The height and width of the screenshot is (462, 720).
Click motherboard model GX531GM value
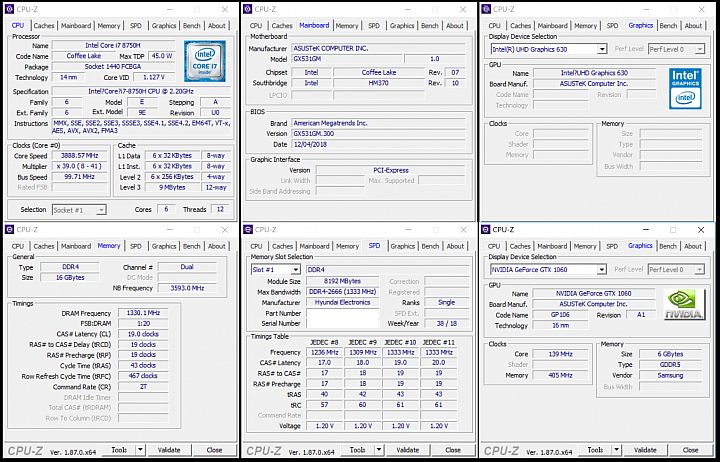(x=347, y=59)
